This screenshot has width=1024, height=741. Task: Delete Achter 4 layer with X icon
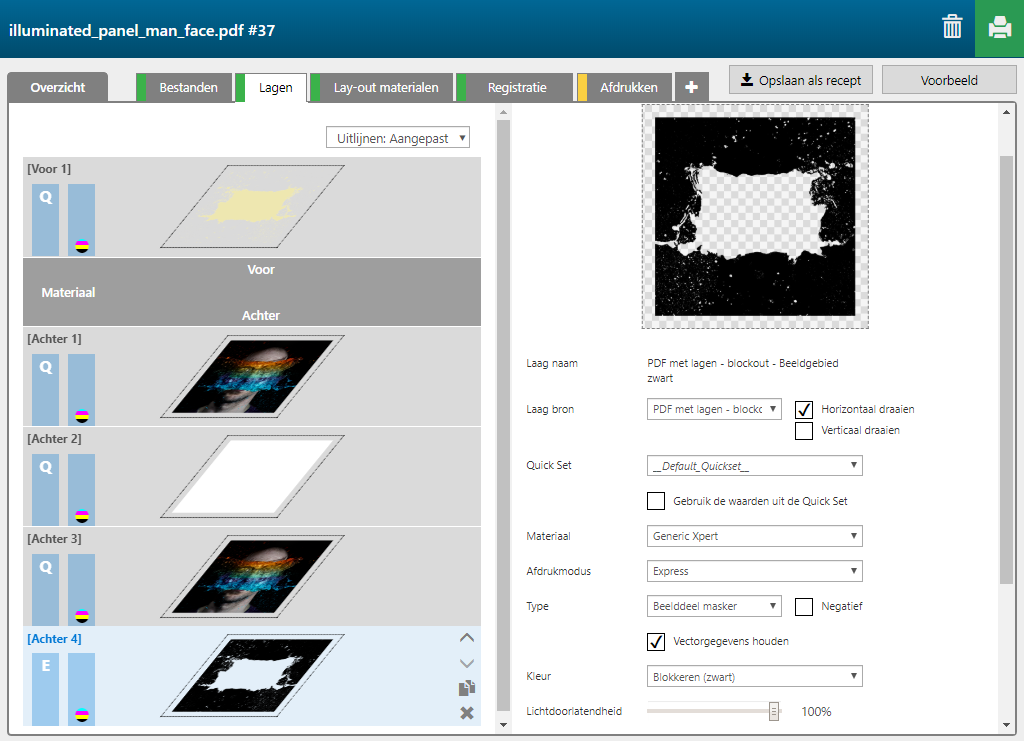pyautogui.click(x=466, y=713)
